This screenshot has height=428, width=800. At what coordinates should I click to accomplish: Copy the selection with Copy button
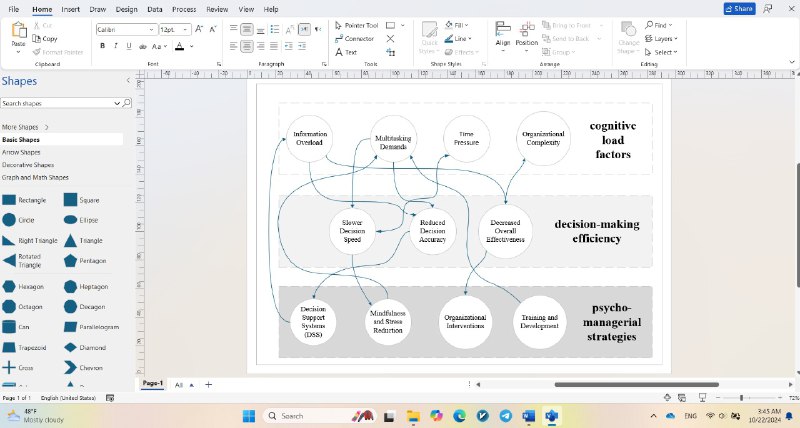tap(45, 39)
